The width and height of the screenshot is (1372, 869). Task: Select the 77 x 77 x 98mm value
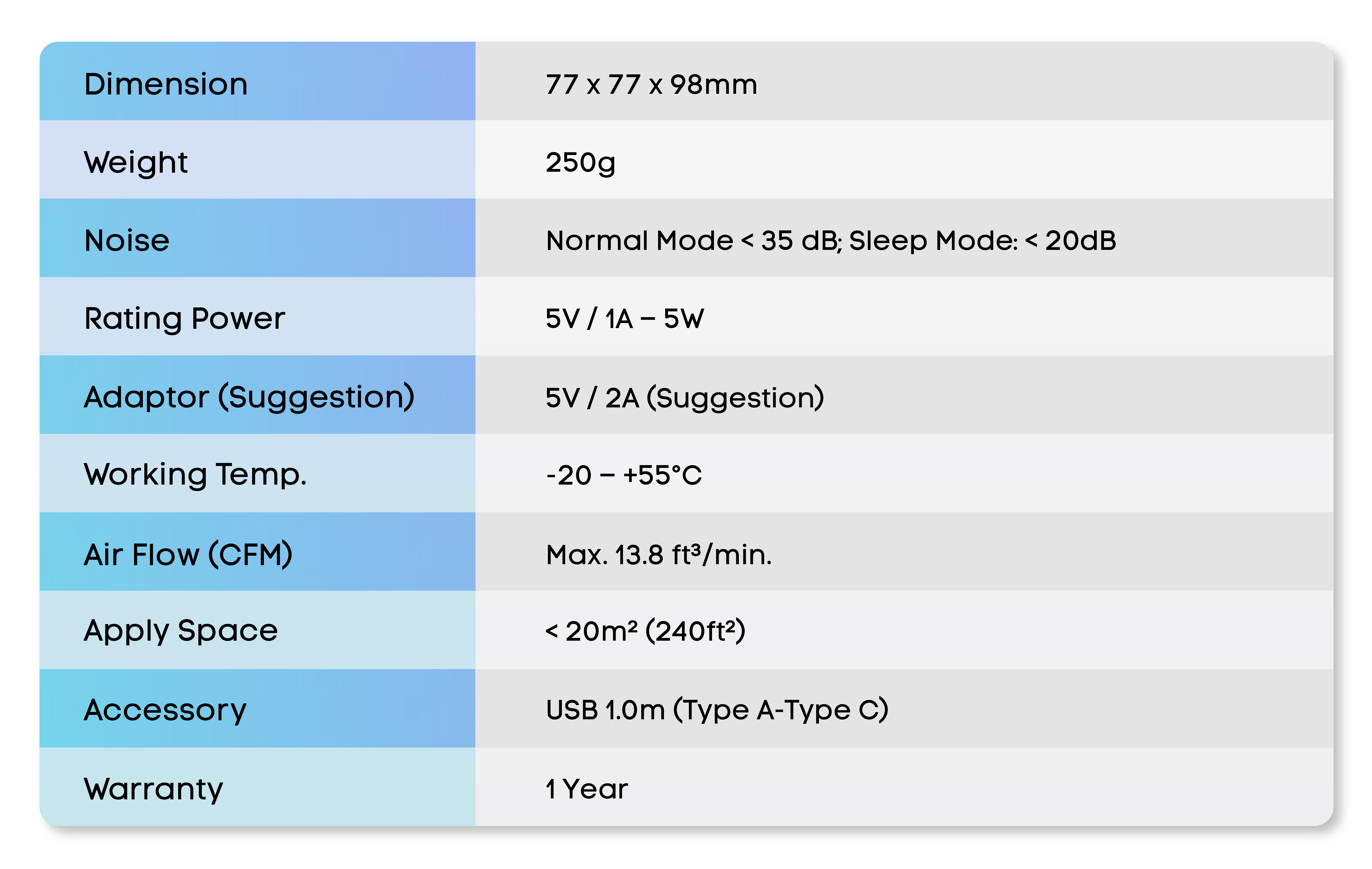tap(651, 85)
